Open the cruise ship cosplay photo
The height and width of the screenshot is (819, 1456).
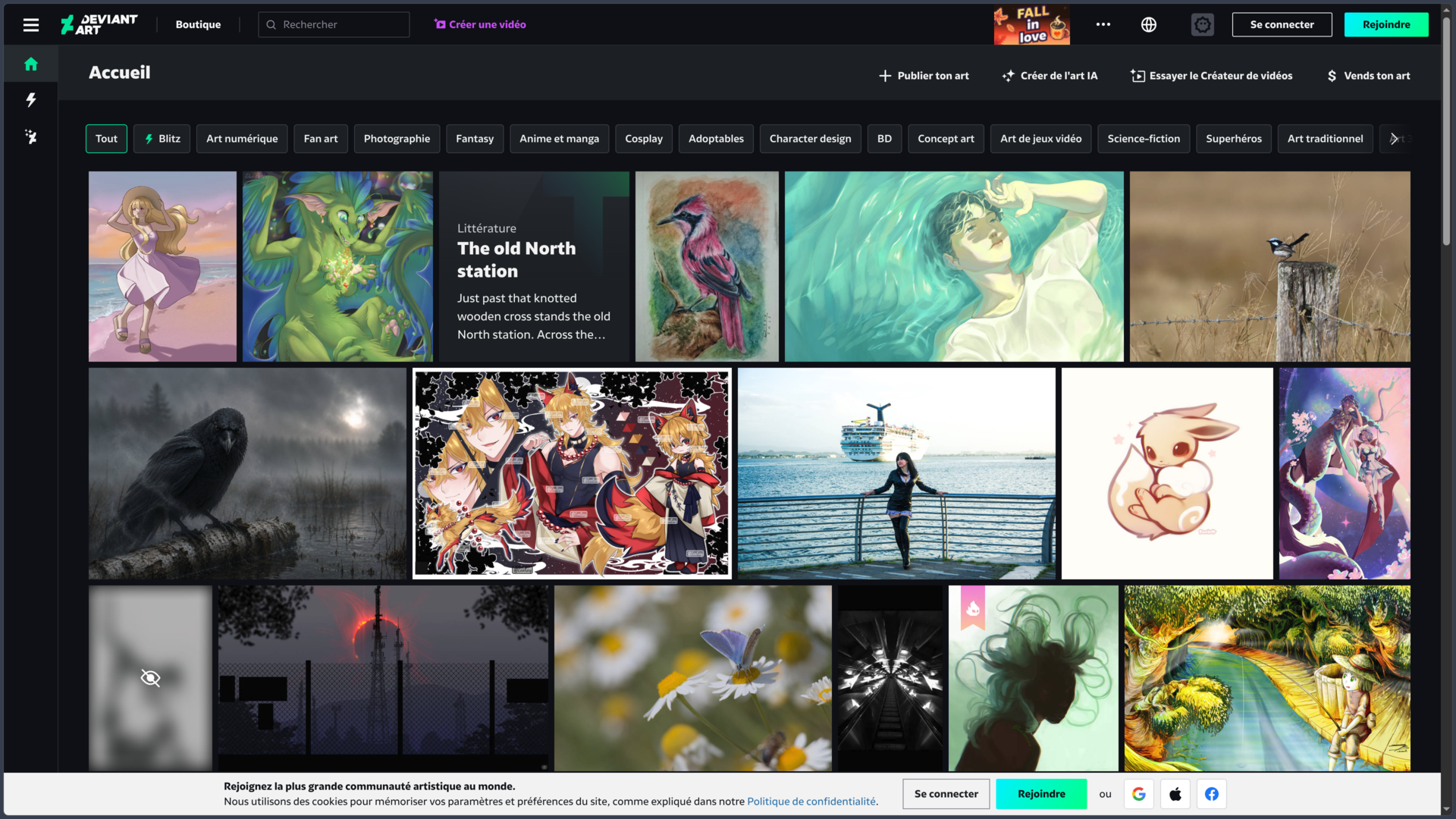click(x=896, y=473)
